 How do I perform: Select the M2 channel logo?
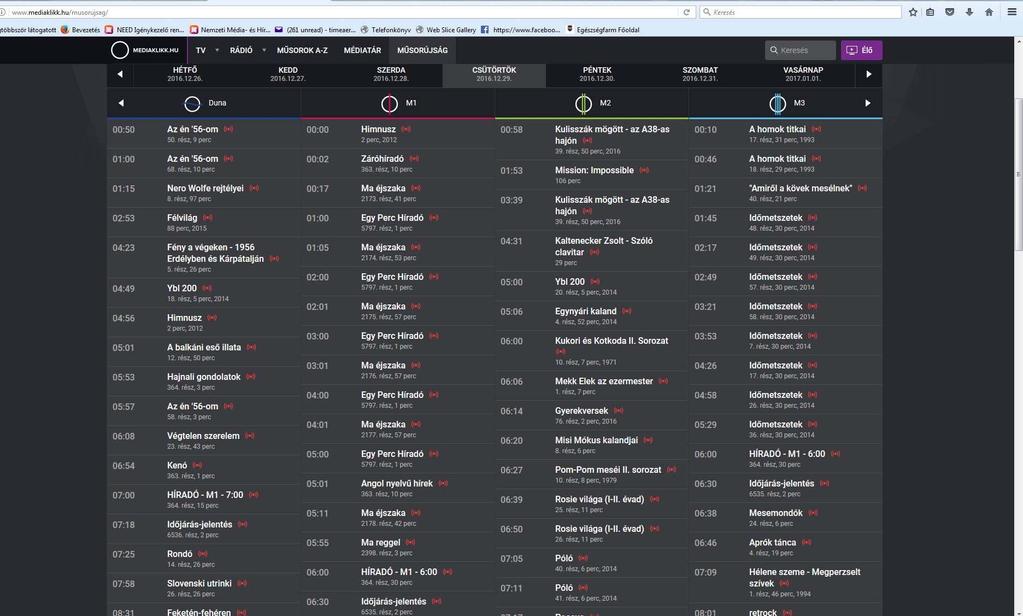(583, 103)
